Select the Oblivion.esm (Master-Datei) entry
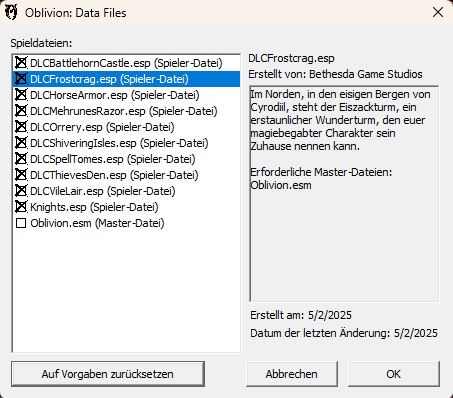The width and height of the screenshot is (453, 398). [x=97, y=223]
